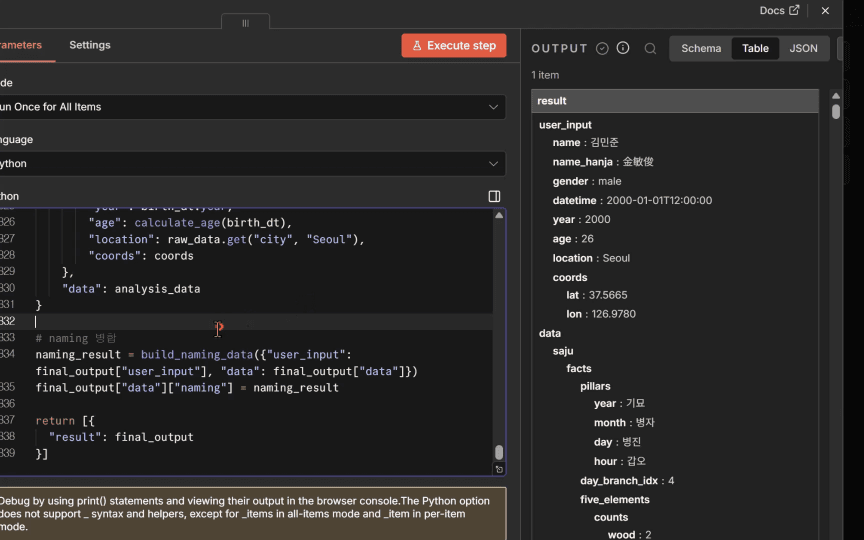
Task: Close the node editor panel
Action: click(x=825, y=11)
